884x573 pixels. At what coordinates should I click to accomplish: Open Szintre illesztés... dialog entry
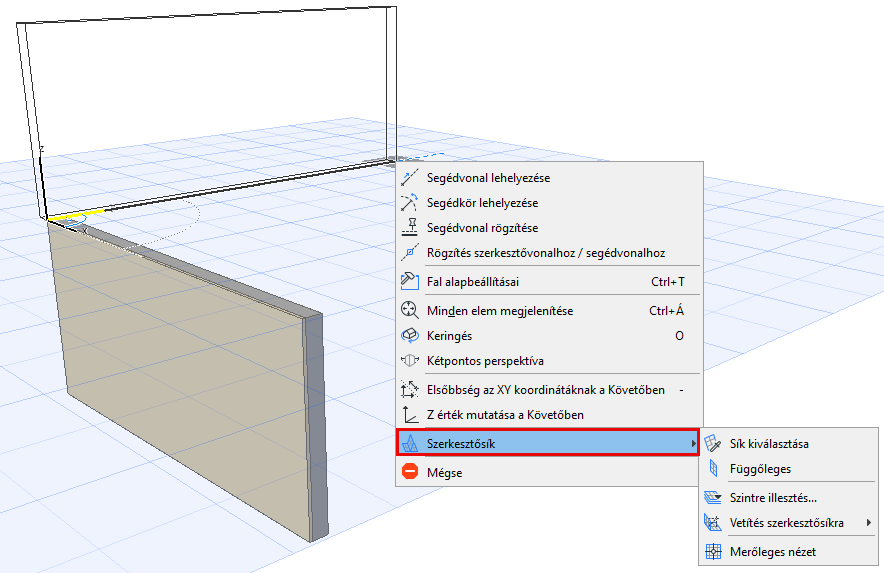click(789, 497)
